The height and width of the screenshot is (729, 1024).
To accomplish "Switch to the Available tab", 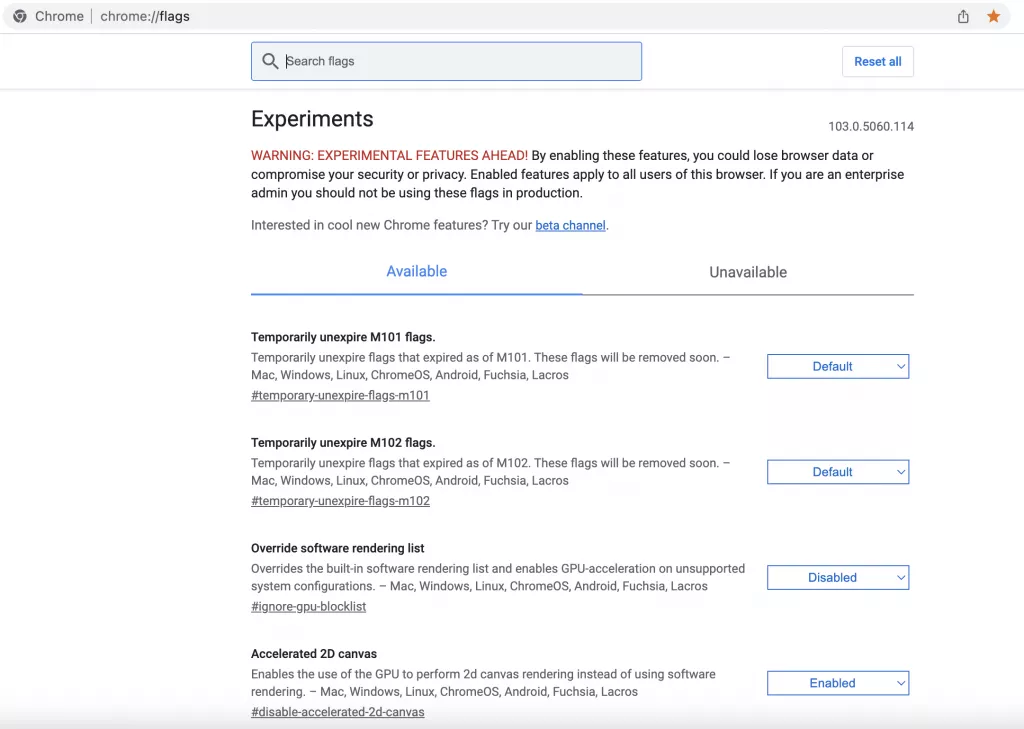I will tap(416, 272).
